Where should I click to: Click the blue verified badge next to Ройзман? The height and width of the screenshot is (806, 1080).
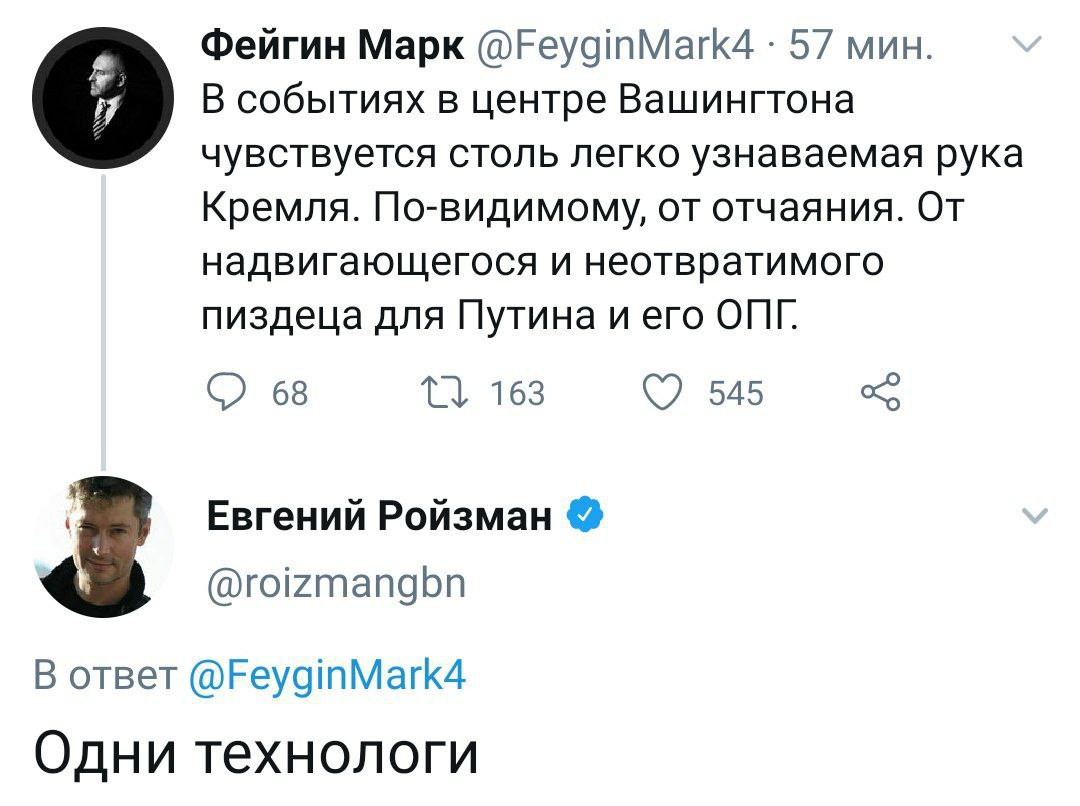pyautogui.click(x=585, y=516)
